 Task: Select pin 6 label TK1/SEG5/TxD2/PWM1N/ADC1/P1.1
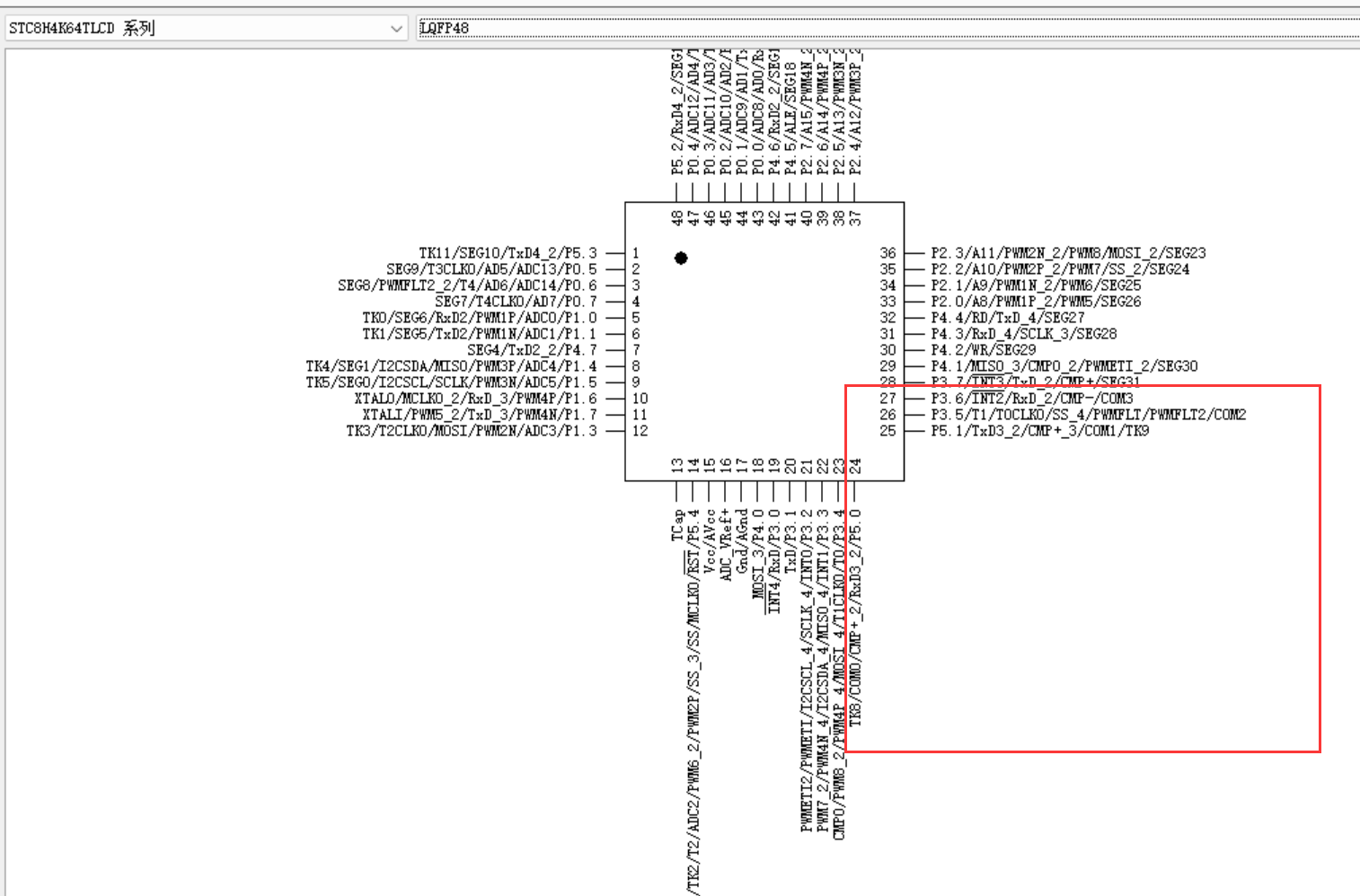[480, 334]
